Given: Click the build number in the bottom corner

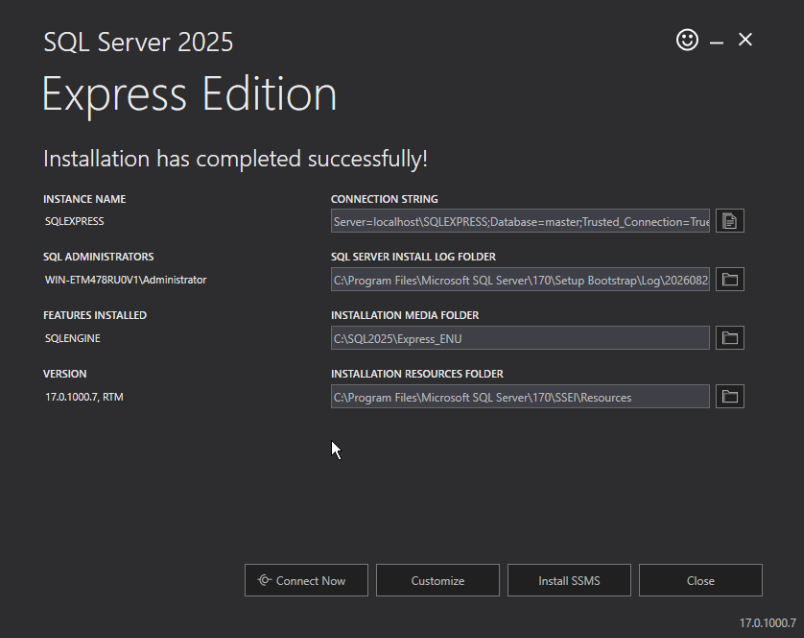Looking at the screenshot, I should tap(767, 623).
